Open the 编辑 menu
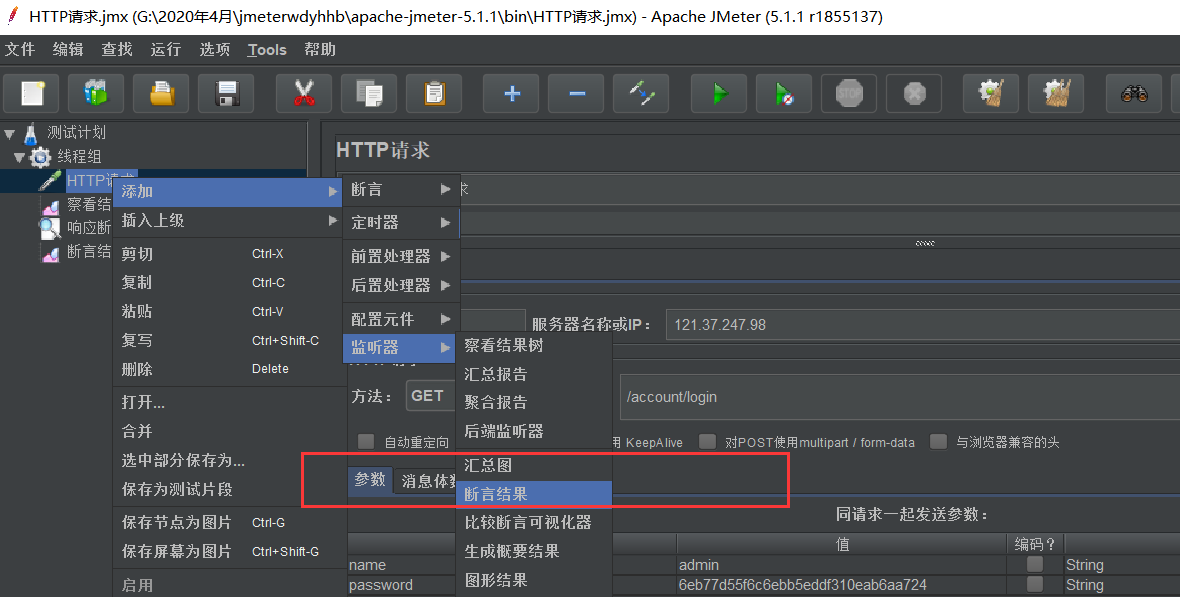This screenshot has height=597, width=1180. 68,50
